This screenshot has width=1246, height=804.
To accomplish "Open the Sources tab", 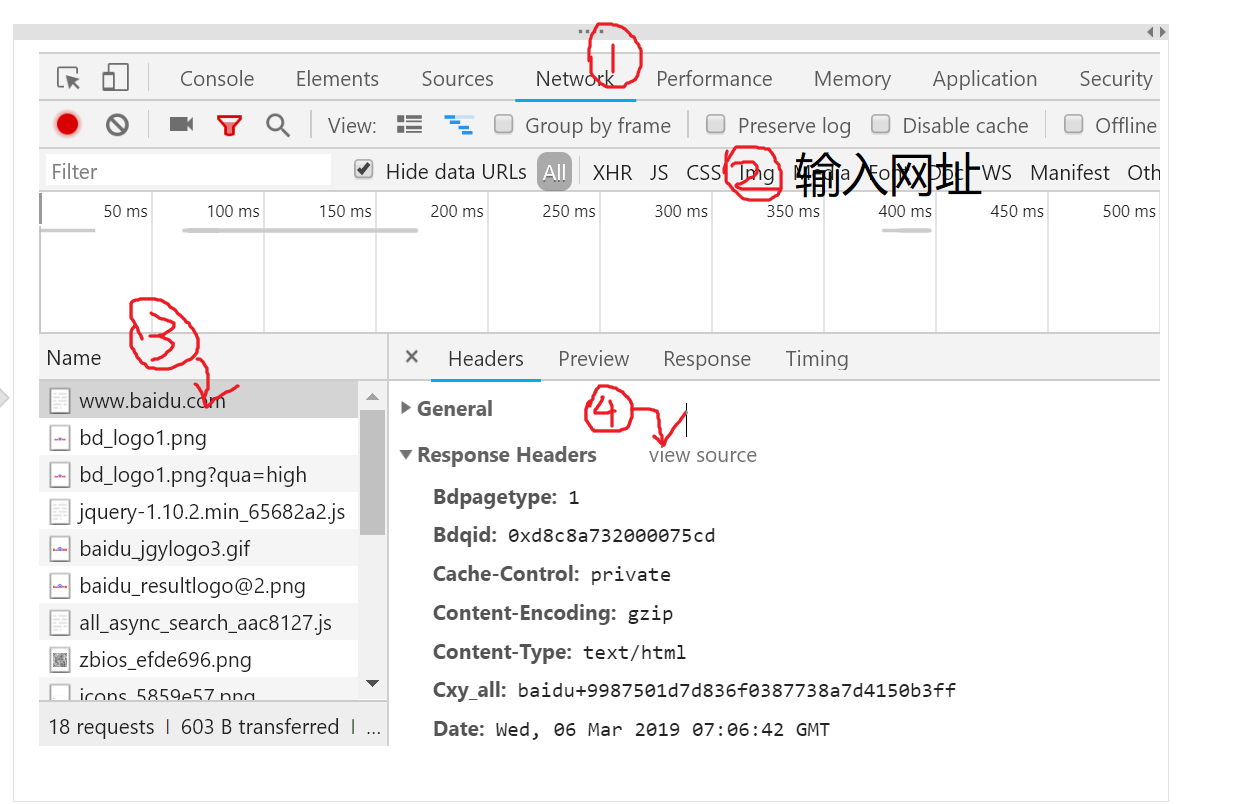I will (457, 79).
